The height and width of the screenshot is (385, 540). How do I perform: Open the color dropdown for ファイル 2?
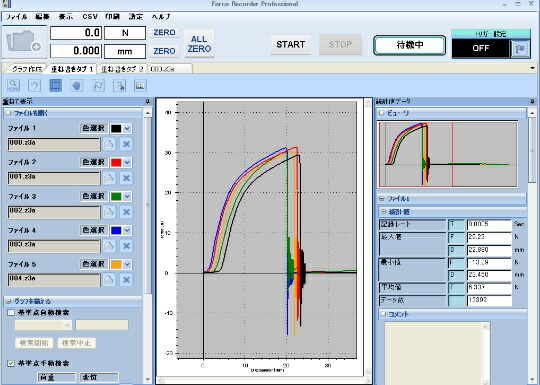(x=127, y=163)
